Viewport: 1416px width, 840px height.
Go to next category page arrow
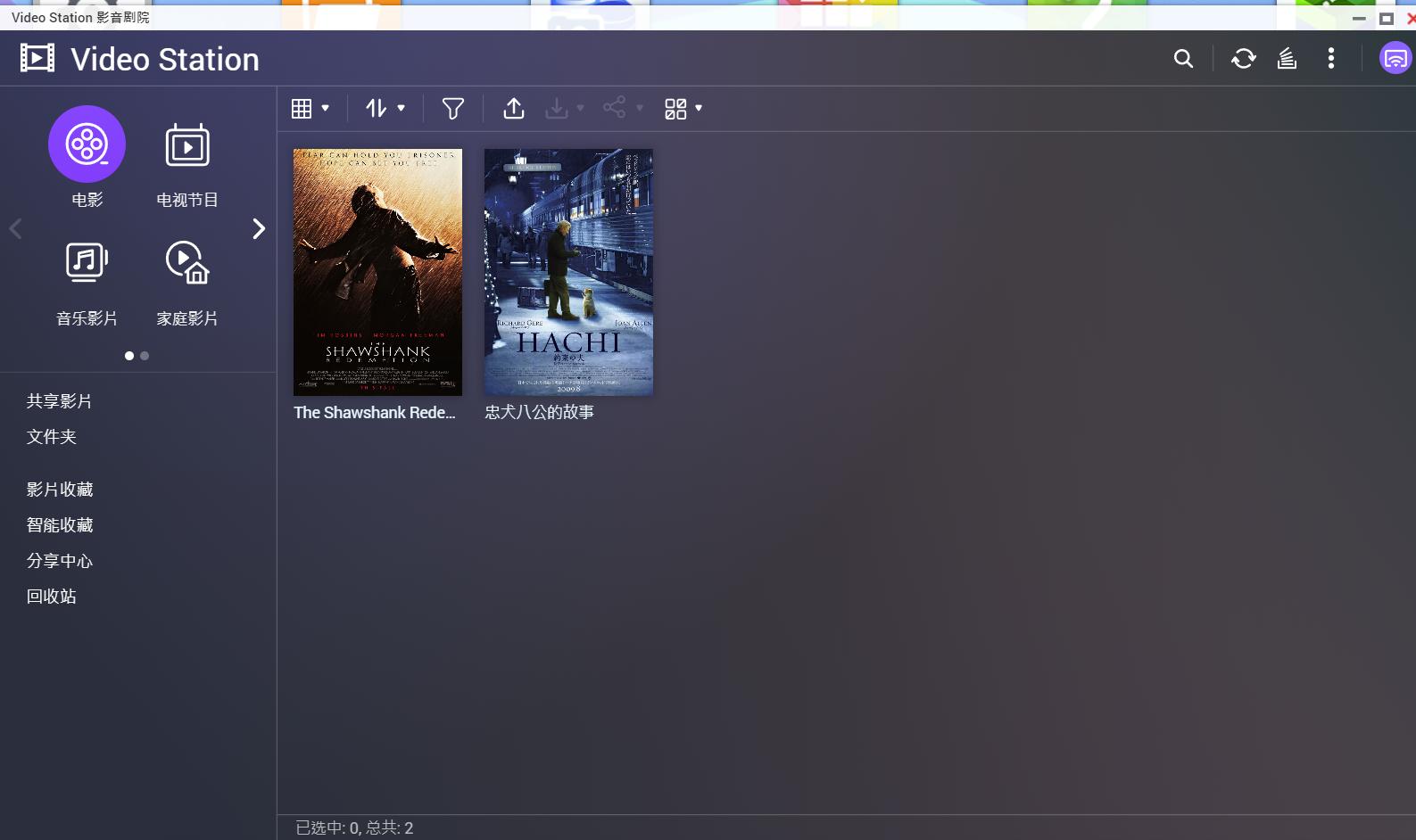pos(259,229)
